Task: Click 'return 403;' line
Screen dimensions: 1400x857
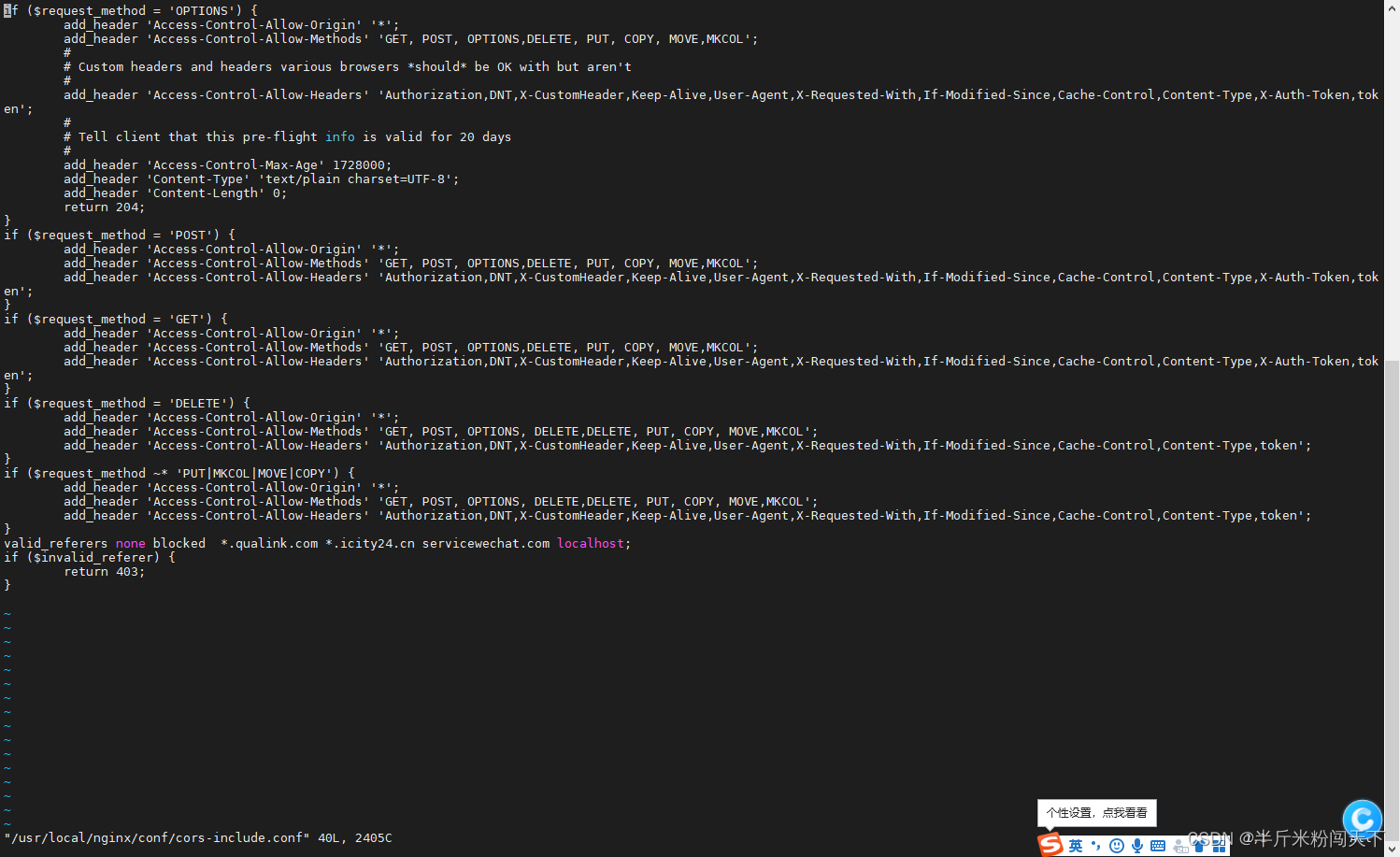Action: click(x=105, y=572)
